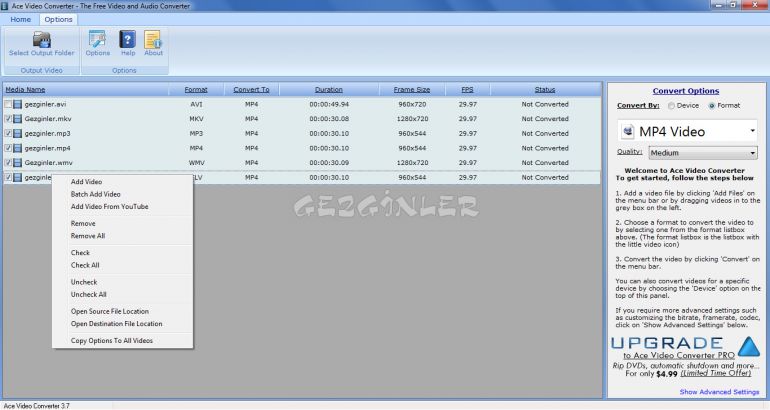Open the Quality Medium dropdown
This screenshot has width=770, height=410.
coord(703,153)
